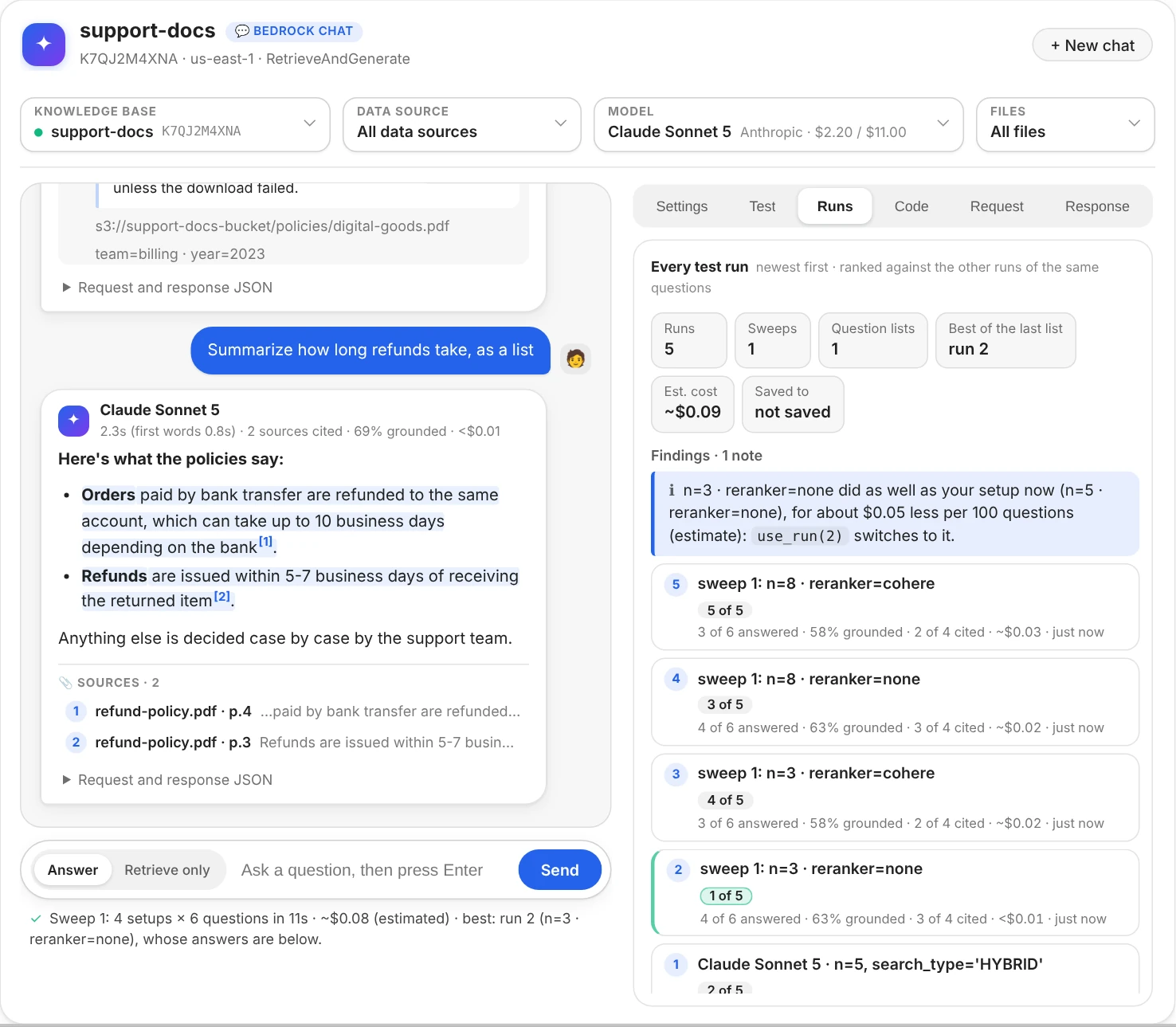Viewport: 1176px width, 1027px height.
Task: Click the Send button
Action: point(560,870)
